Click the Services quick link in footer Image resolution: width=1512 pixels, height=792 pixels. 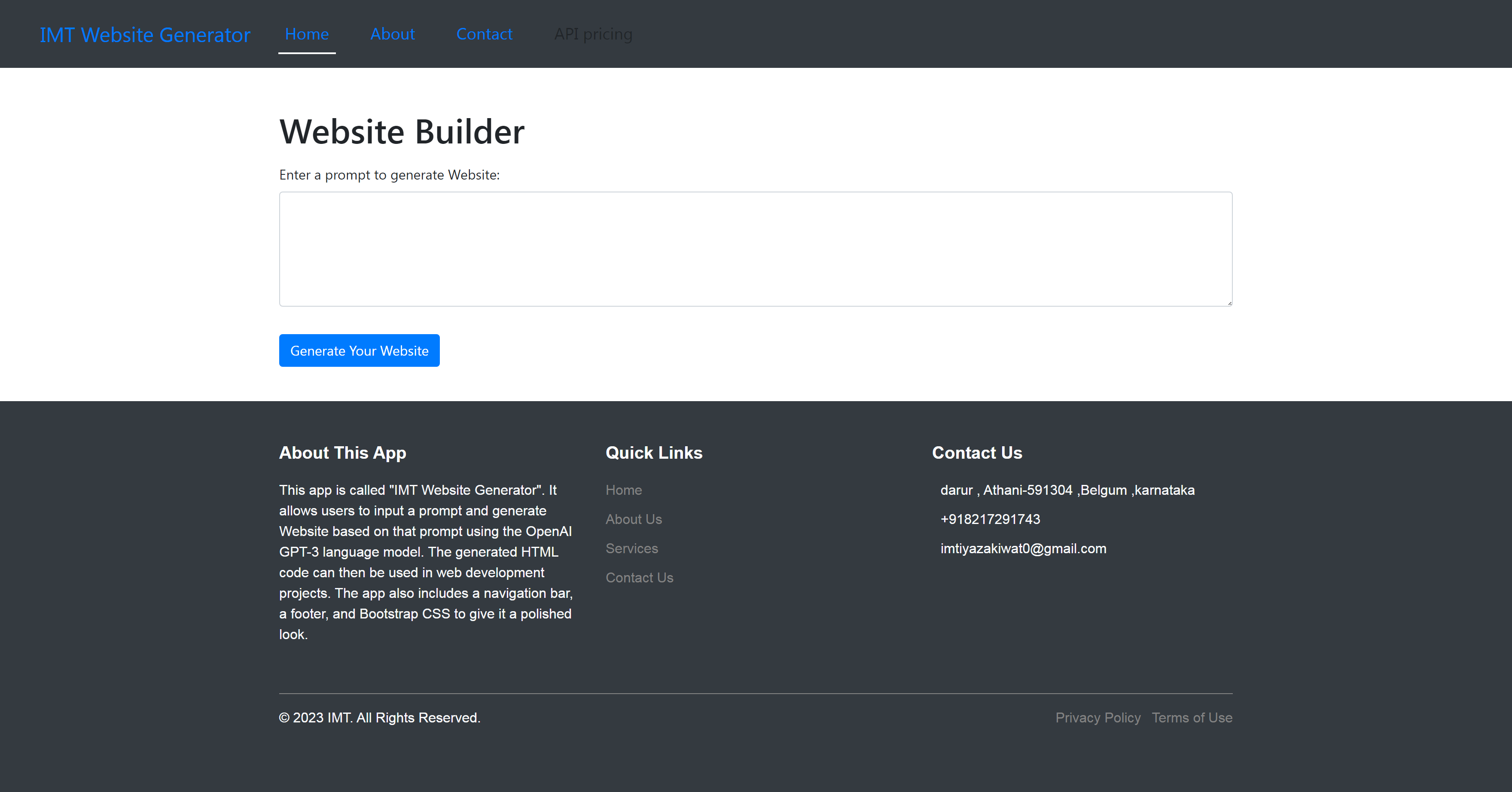tap(631, 548)
